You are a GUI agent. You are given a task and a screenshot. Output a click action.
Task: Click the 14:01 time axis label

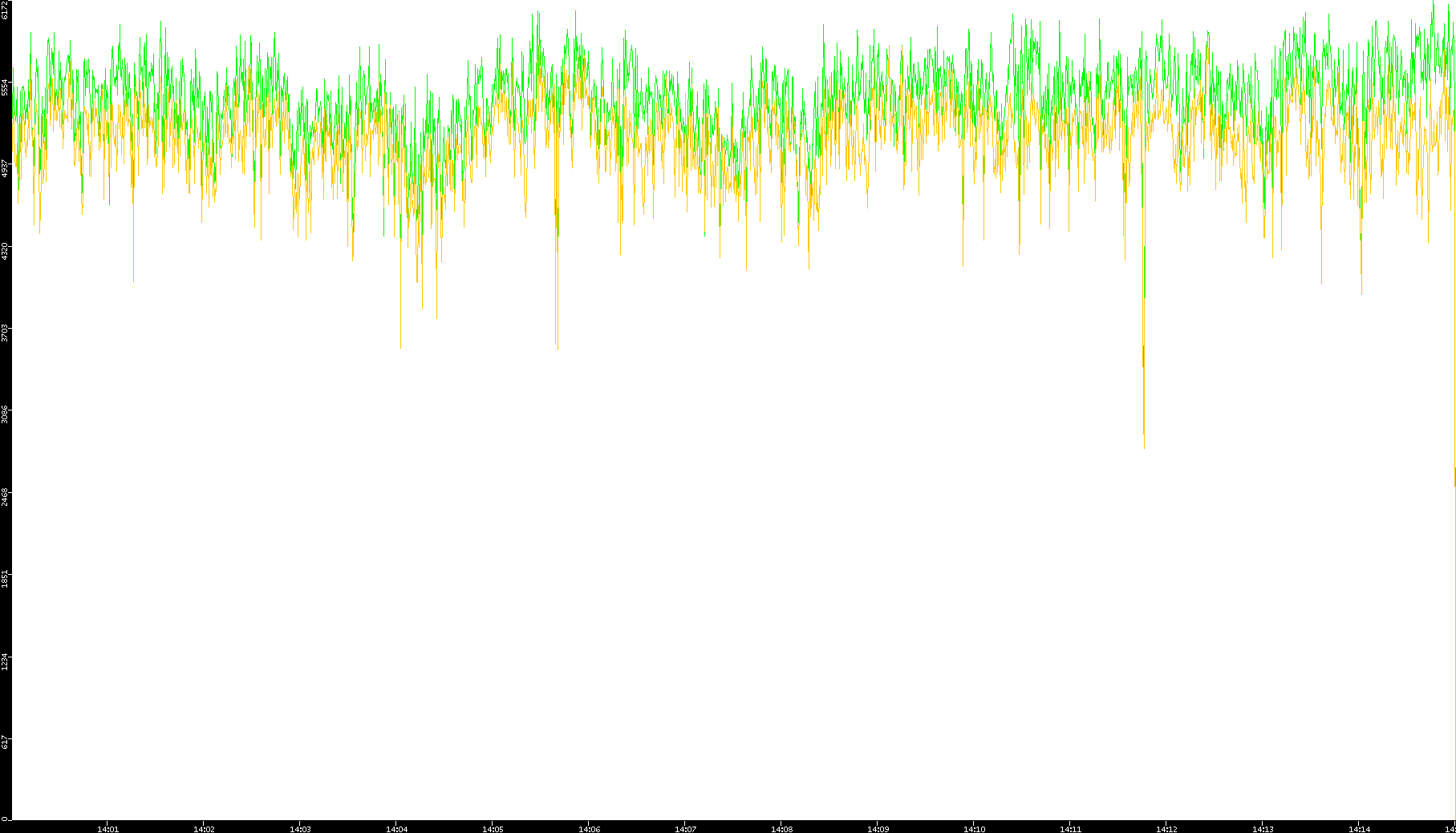point(107,829)
